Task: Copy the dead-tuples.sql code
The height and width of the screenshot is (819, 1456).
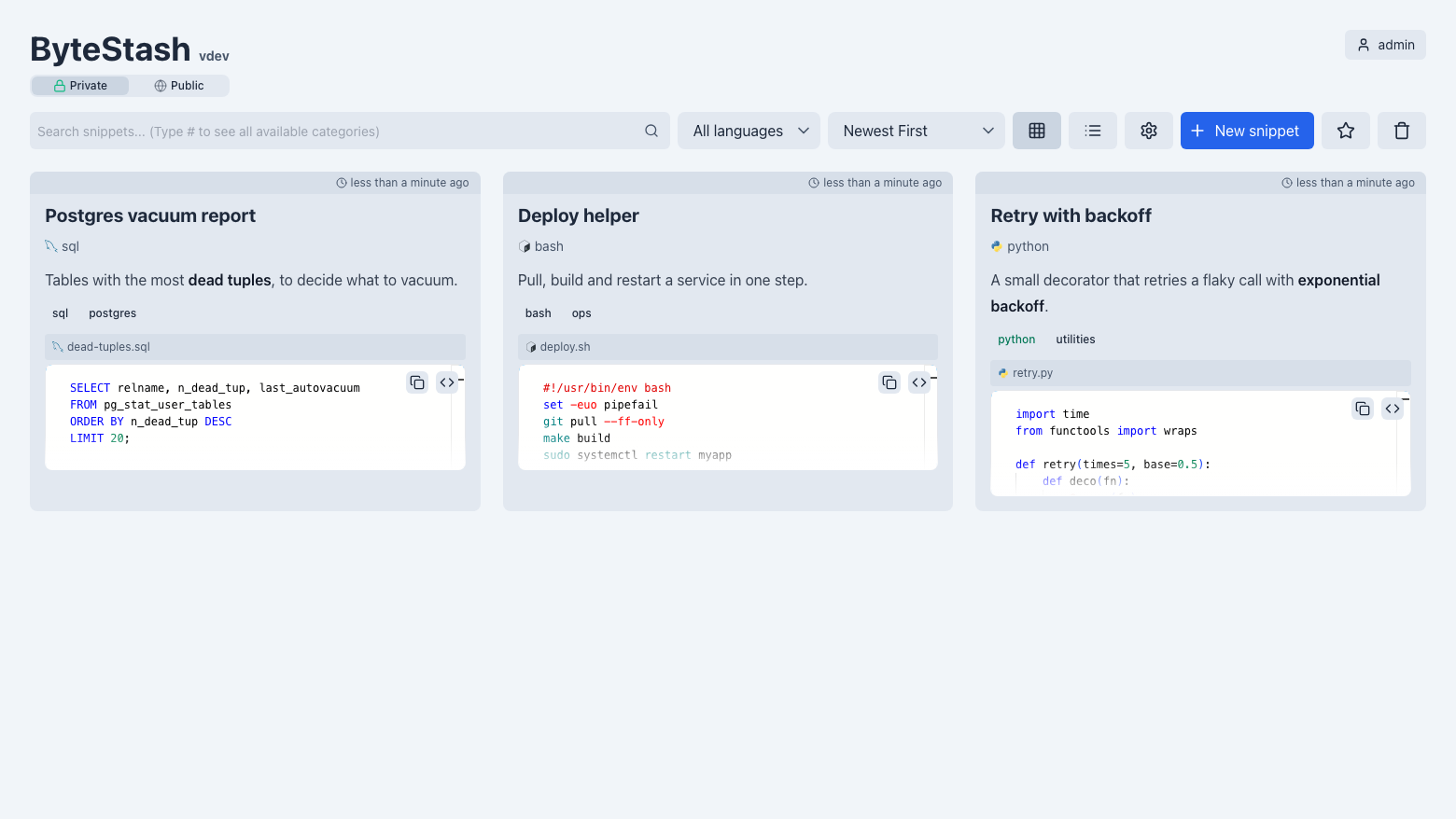Action: [417, 382]
